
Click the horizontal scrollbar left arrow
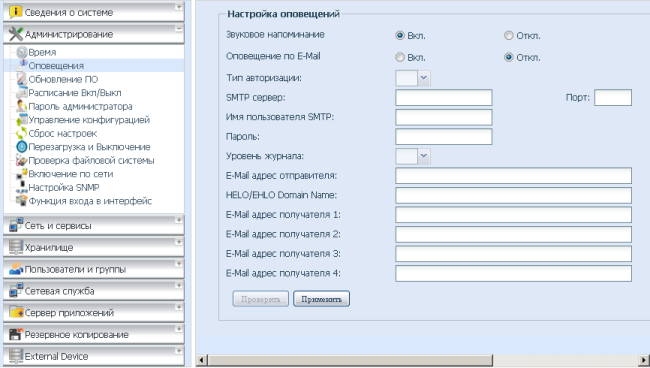(201, 360)
